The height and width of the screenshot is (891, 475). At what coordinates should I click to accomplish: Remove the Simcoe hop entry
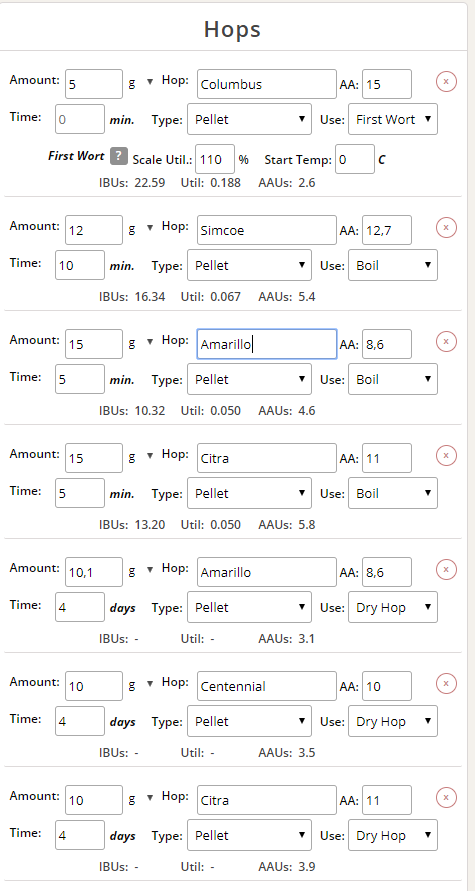click(446, 227)
